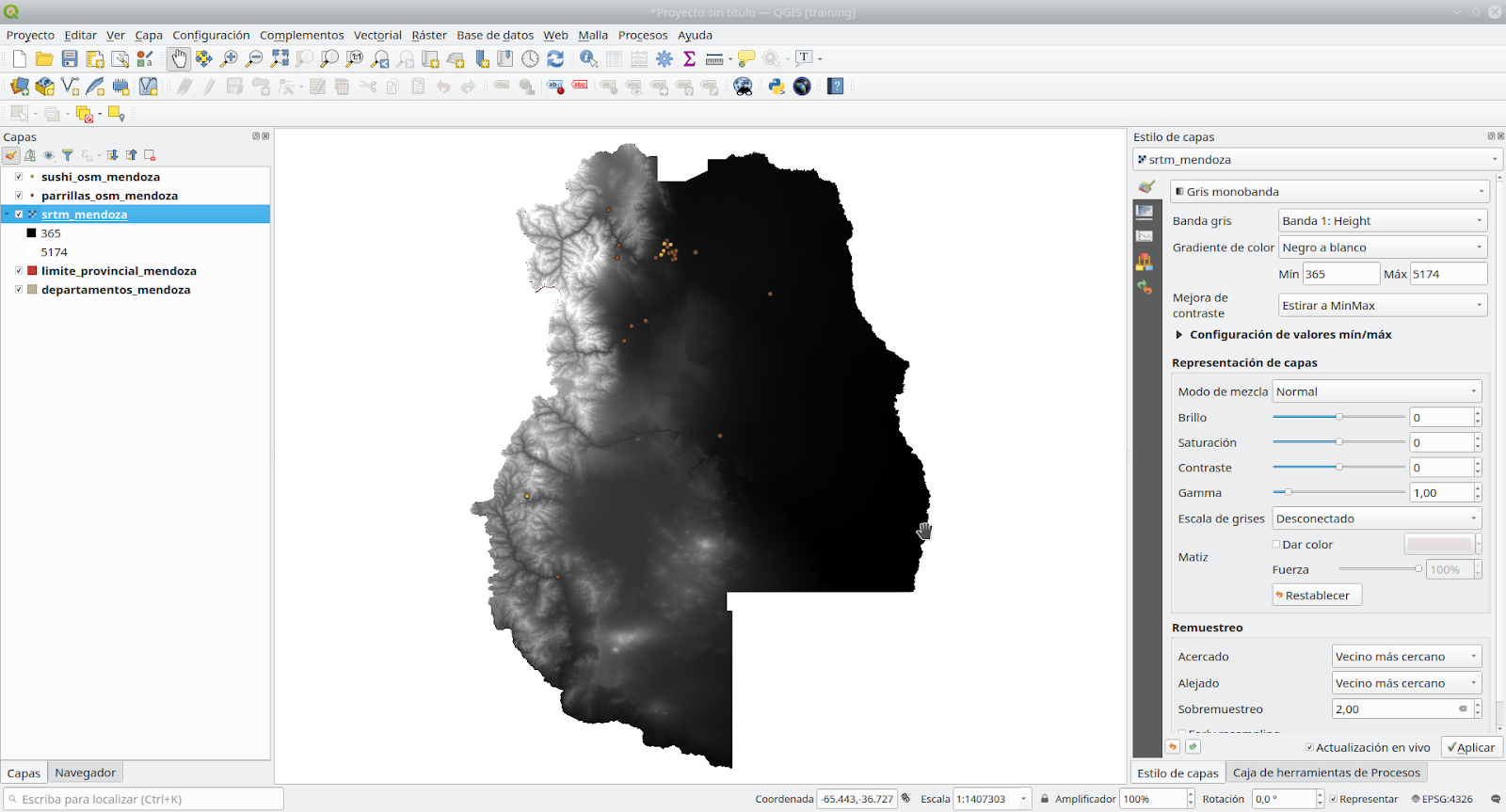Open Histogram tab icon in layer styling sidebar
This screenshot has width=1506, height=812.
[x=1145, y=236]
